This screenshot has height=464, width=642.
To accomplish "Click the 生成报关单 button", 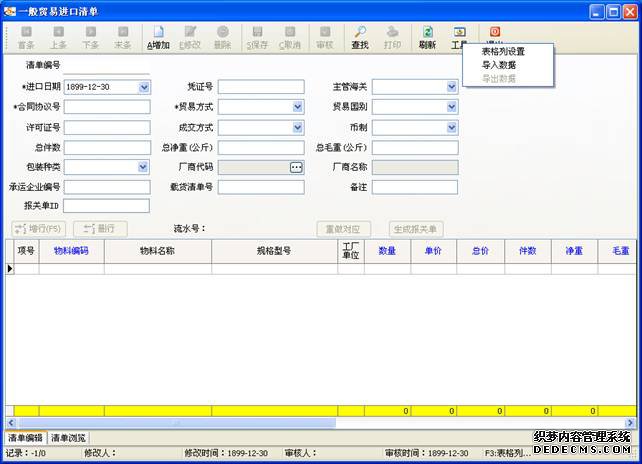I will coord(417,228).
